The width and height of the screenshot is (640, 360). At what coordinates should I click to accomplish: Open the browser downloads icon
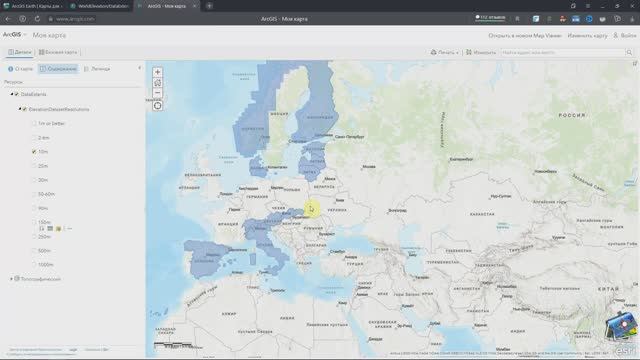click(x=632, y=19)
